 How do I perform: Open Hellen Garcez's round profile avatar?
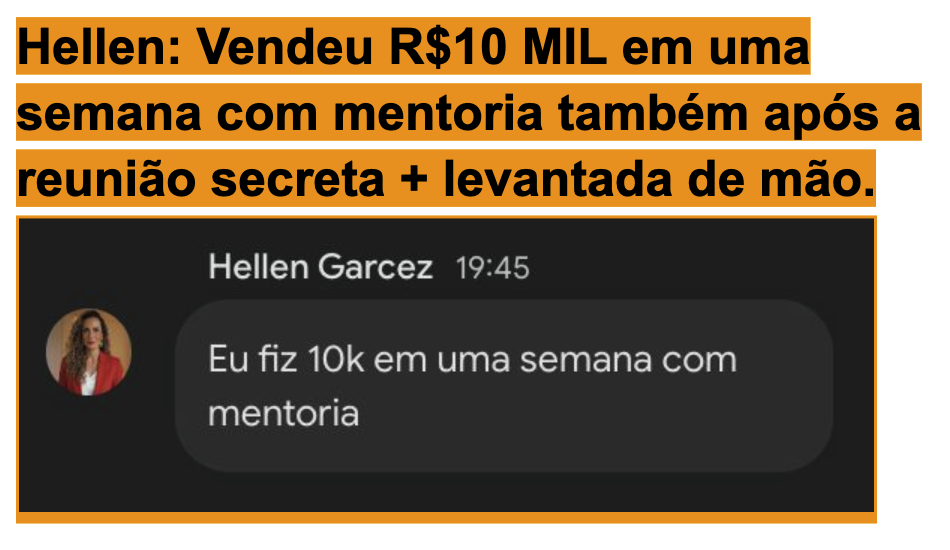(x=88, y=352)
